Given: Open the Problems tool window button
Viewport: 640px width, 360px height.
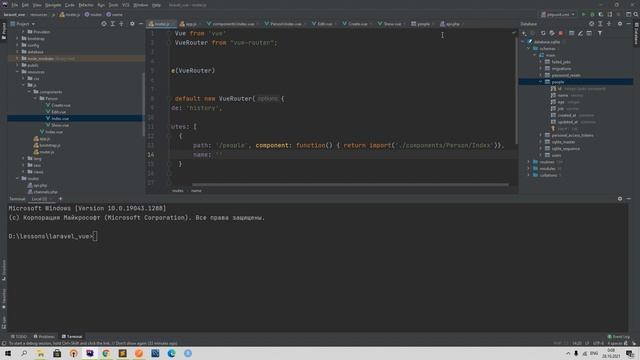Looking at the screenshot, I should click(x=44, y=337).
